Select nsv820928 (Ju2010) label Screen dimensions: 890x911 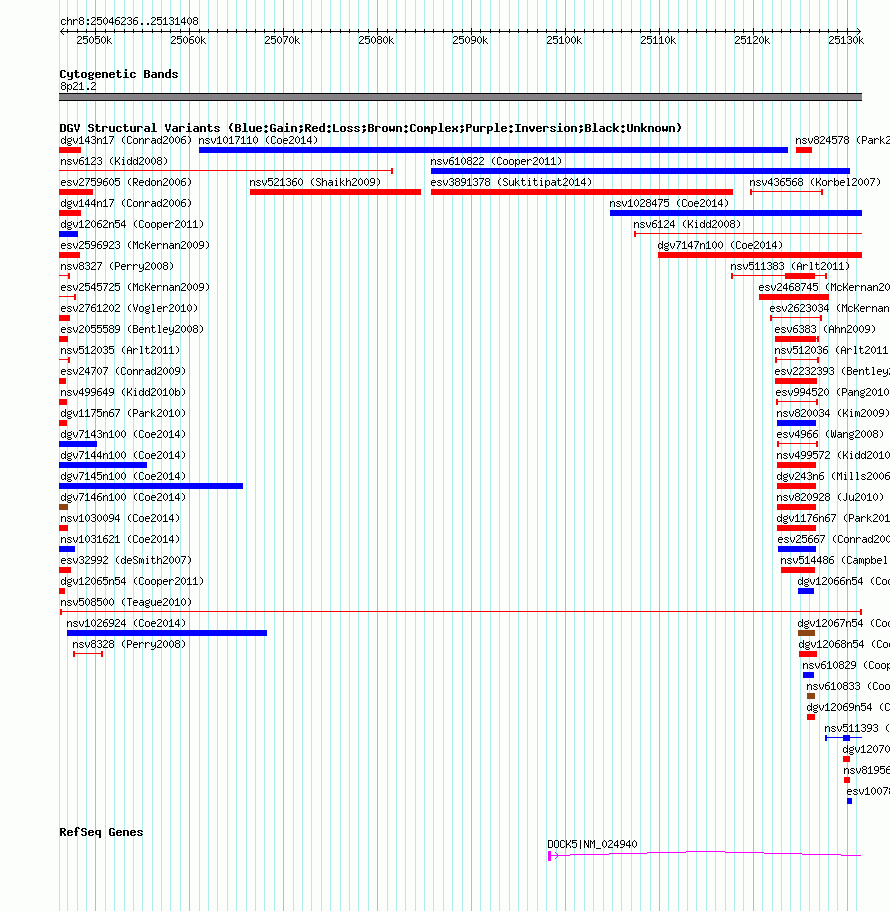click(830, 497)
